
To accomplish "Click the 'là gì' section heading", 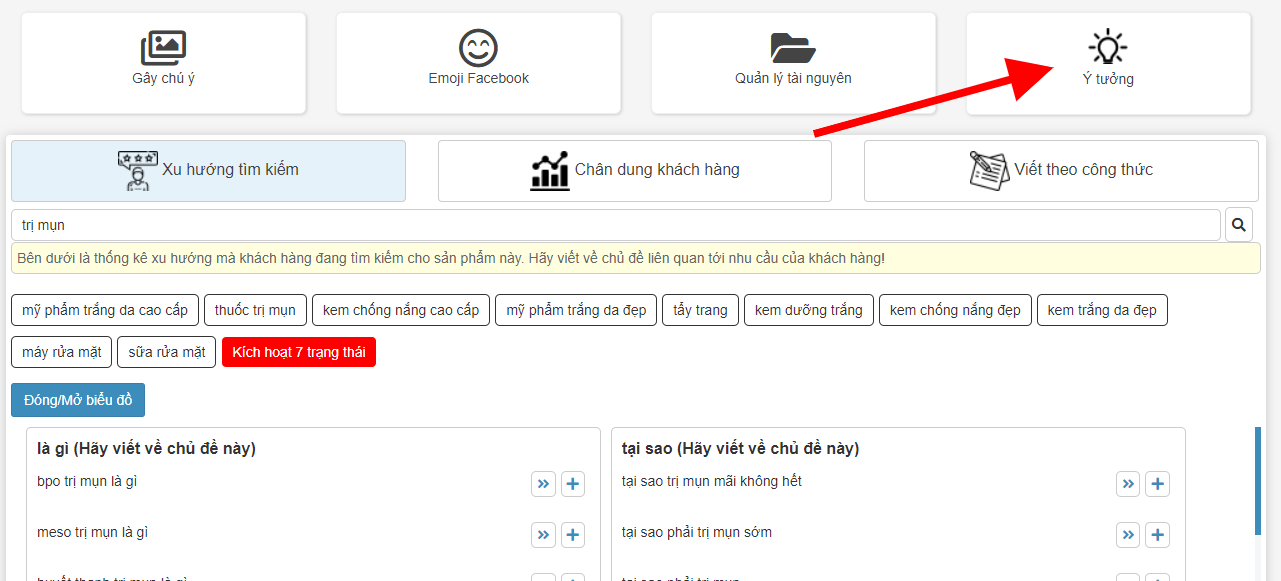I will pyautogui.click(x=146, y=448).
